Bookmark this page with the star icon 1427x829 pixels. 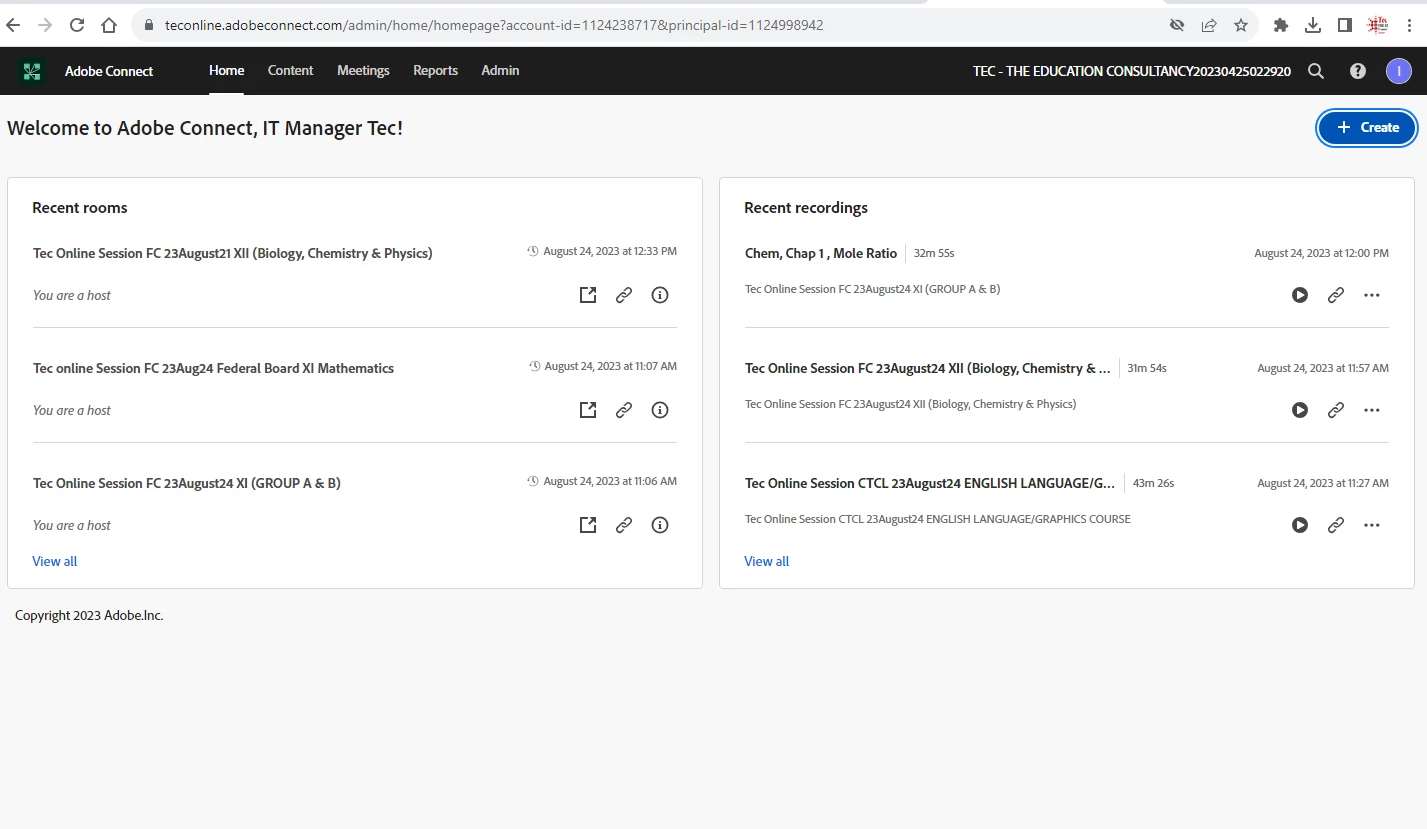(x=1241, y=25)
